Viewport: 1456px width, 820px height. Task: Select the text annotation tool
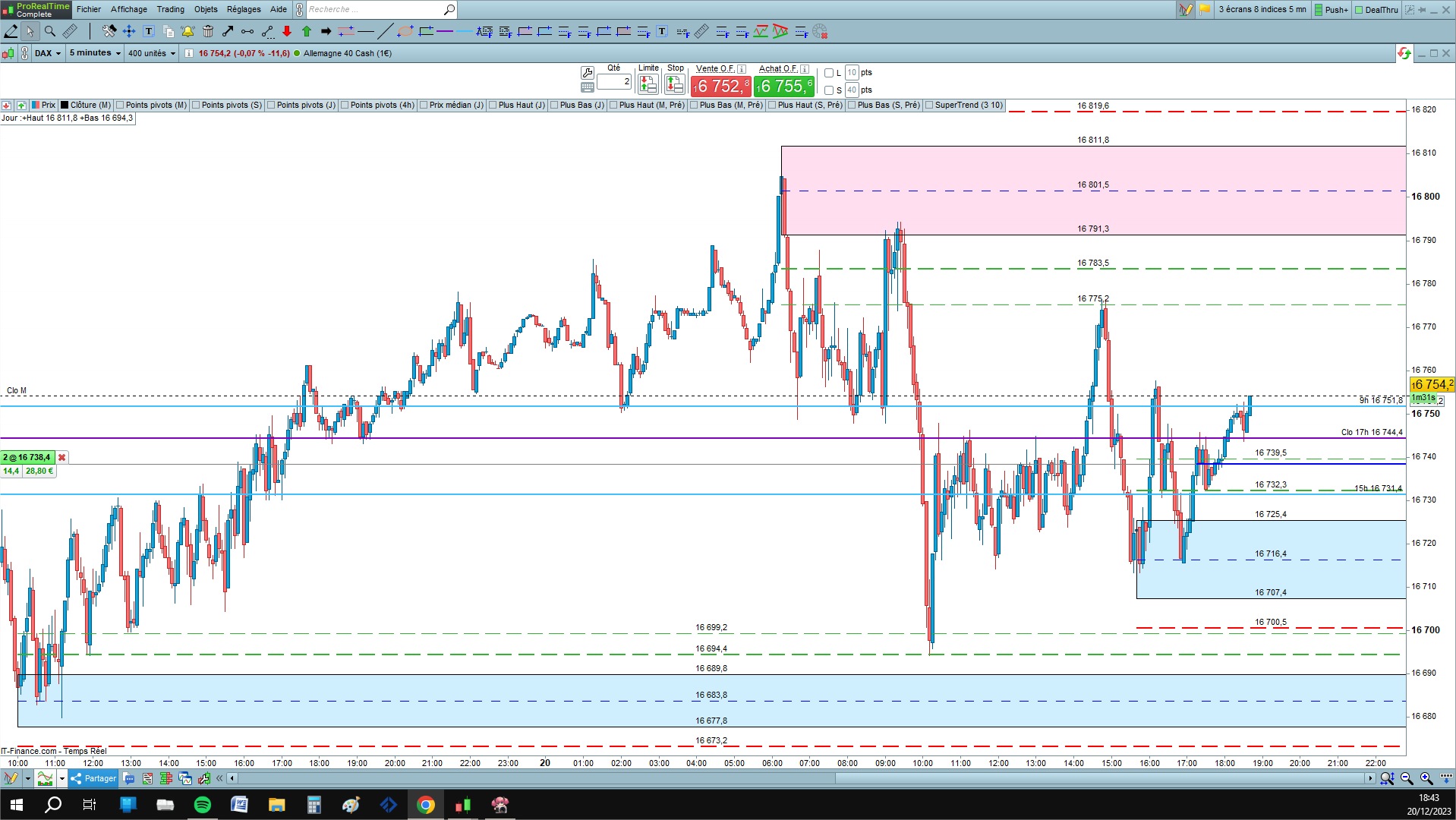pyautogui.click(x=149, y=32)
